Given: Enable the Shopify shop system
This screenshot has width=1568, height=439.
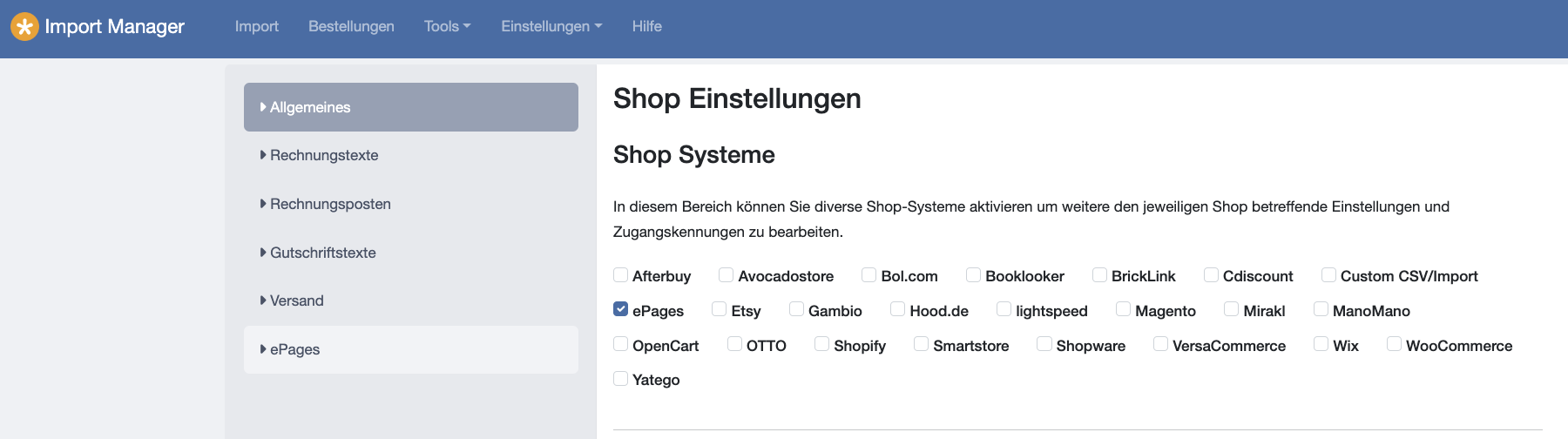Looking at the screenshot, I should point(821,344).
